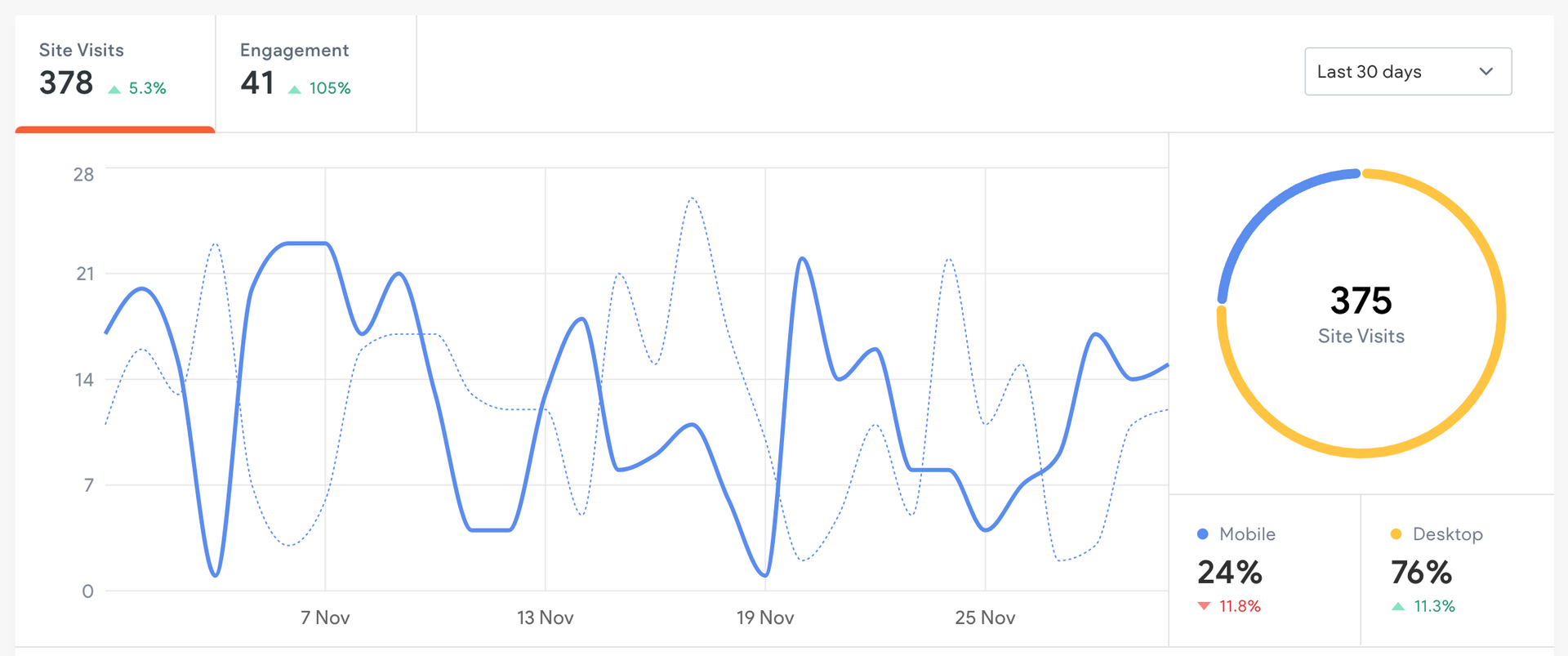Click the blue Mobile legend dot

point(1202,534)
